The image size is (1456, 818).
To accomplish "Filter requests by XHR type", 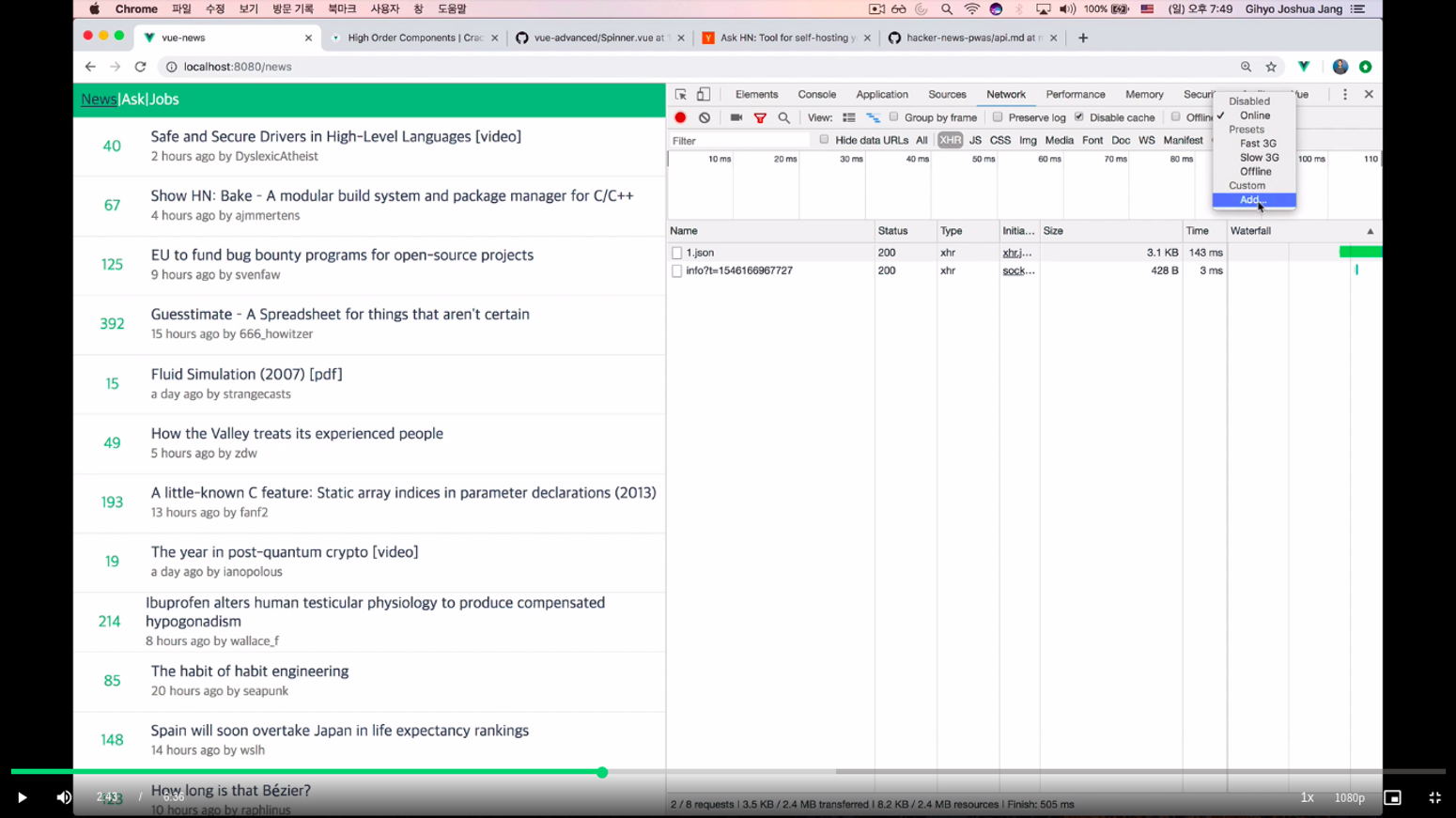I will (950, 141).
